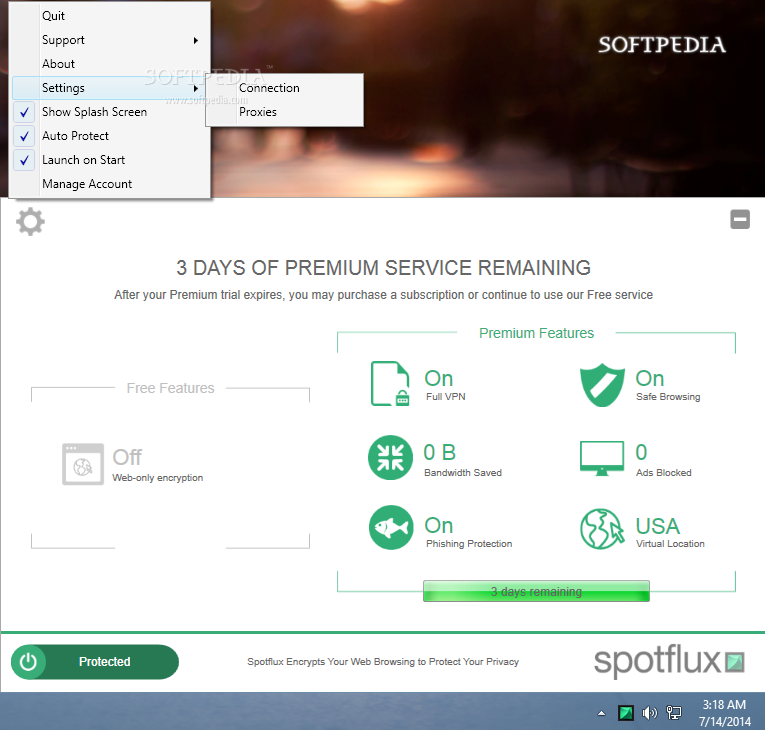Click the Free Features heading
This screenshot has height=730, width=765.
170,388
